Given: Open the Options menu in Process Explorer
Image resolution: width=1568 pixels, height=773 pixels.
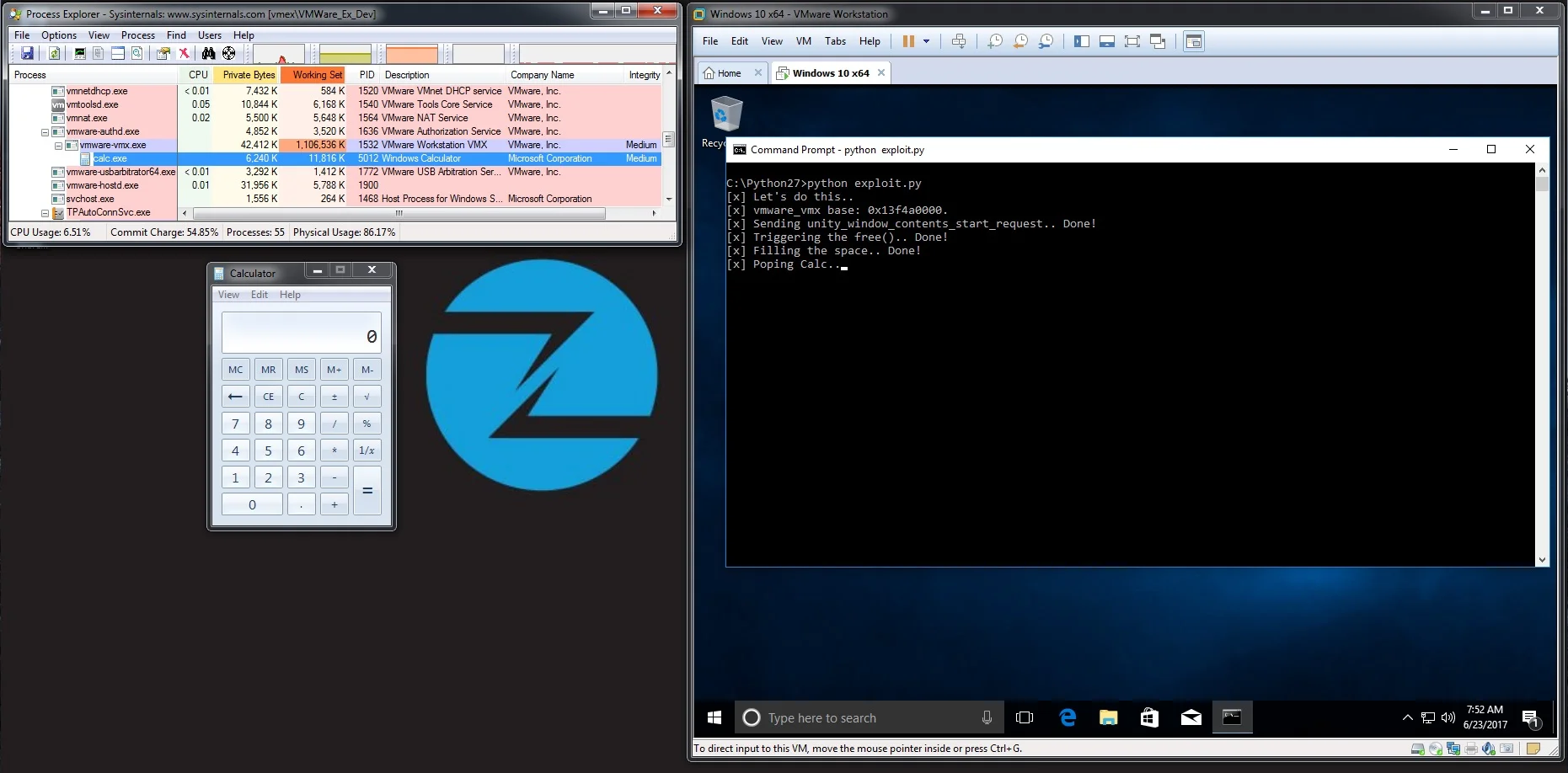Looking at the screenshot, I should [x=59, y=35].
